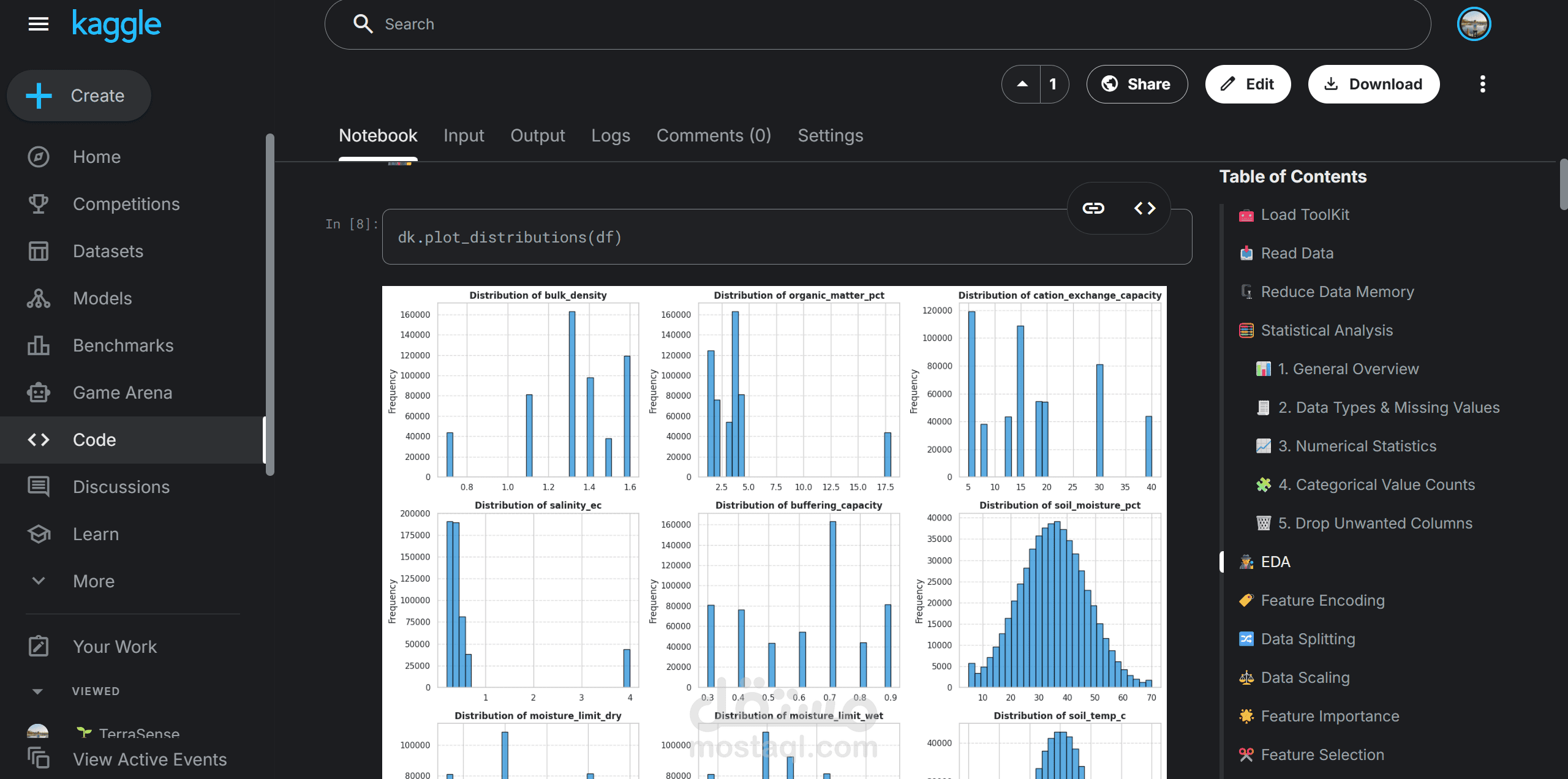This screenshot has width=1568, height=779.
Task: Open the user profile avatar
Action: (x=1474, y=24)
